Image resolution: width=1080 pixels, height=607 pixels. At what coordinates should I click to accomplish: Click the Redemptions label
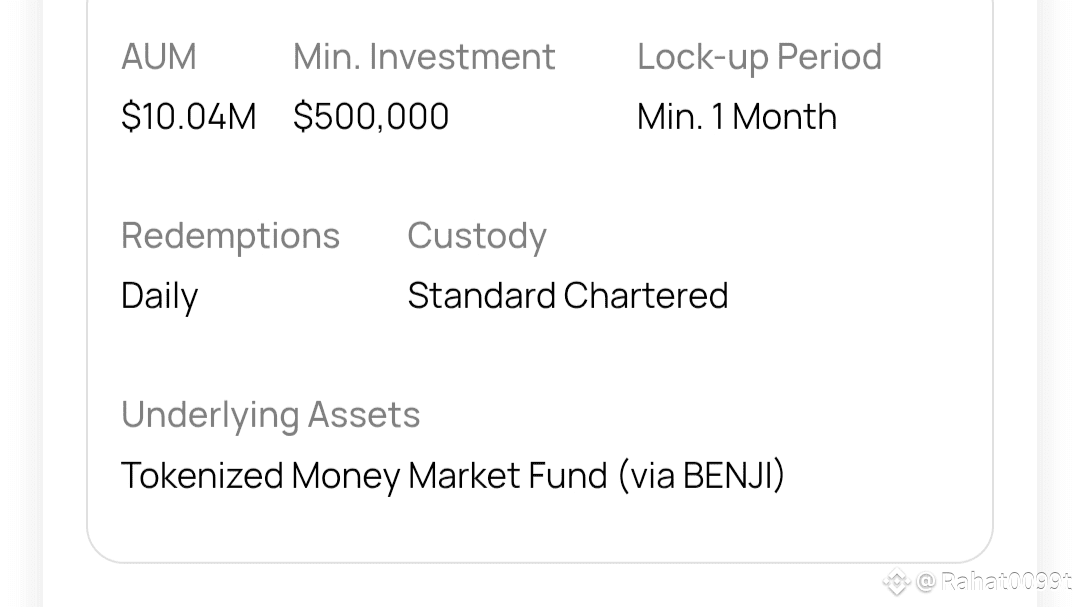[x=230, y=236]
